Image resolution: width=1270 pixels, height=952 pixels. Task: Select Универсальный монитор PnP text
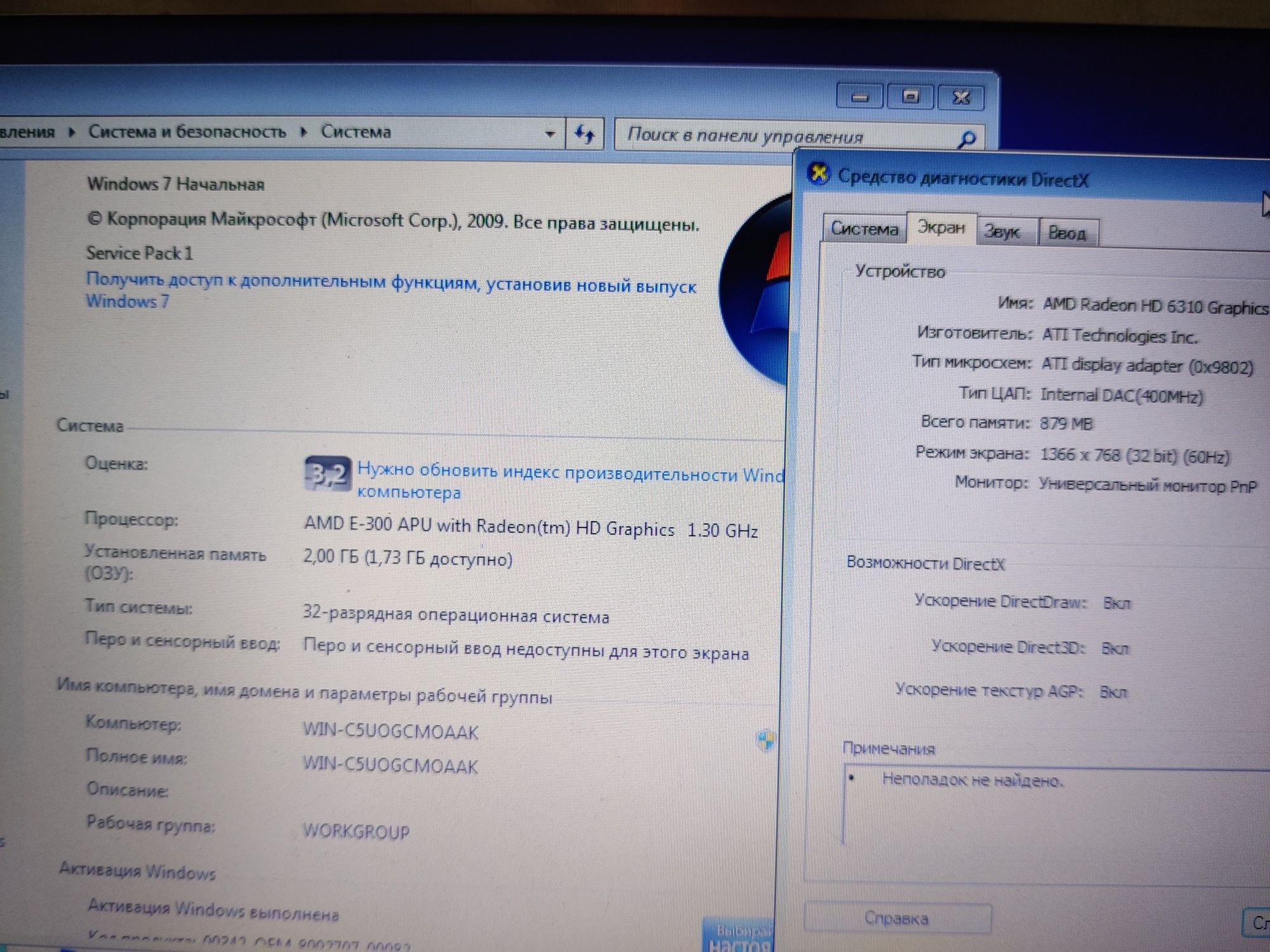1148,486
